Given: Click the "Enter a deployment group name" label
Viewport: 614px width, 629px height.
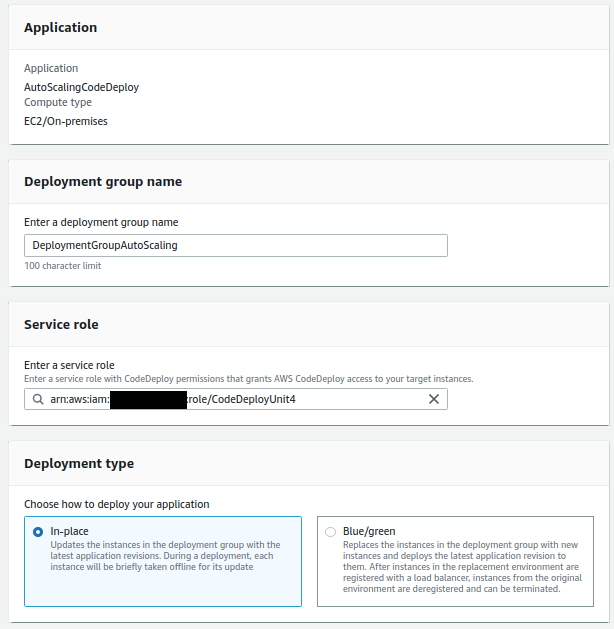Looking at the screenshot, I should click(x=101, y=222).
